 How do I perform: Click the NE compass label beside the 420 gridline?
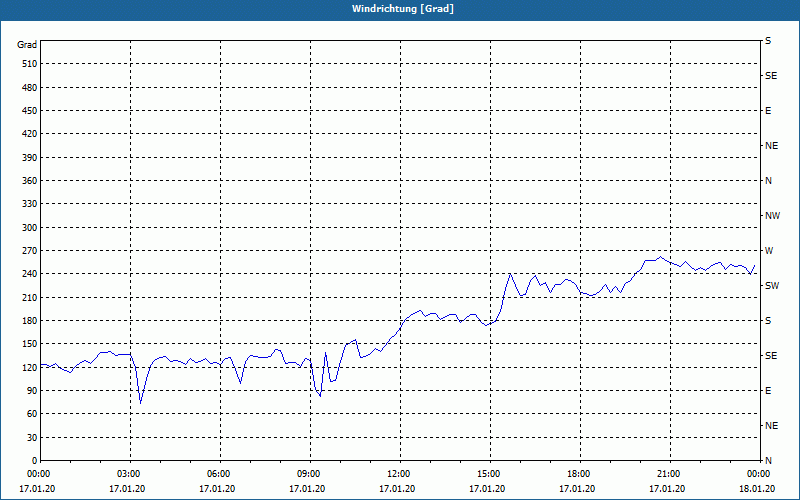click(771, 146)
